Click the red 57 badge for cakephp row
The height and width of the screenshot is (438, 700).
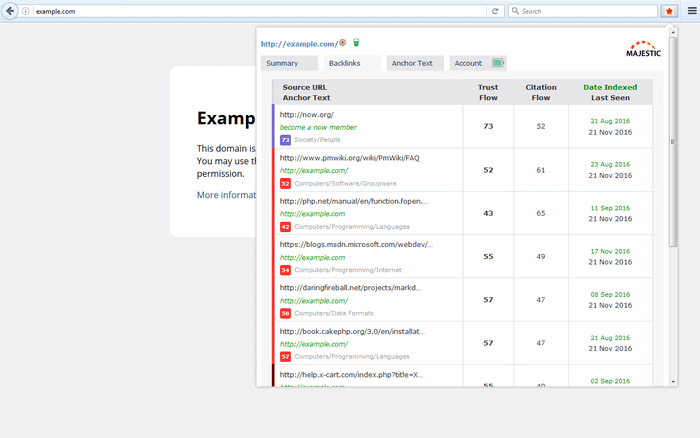pos(285,357)
